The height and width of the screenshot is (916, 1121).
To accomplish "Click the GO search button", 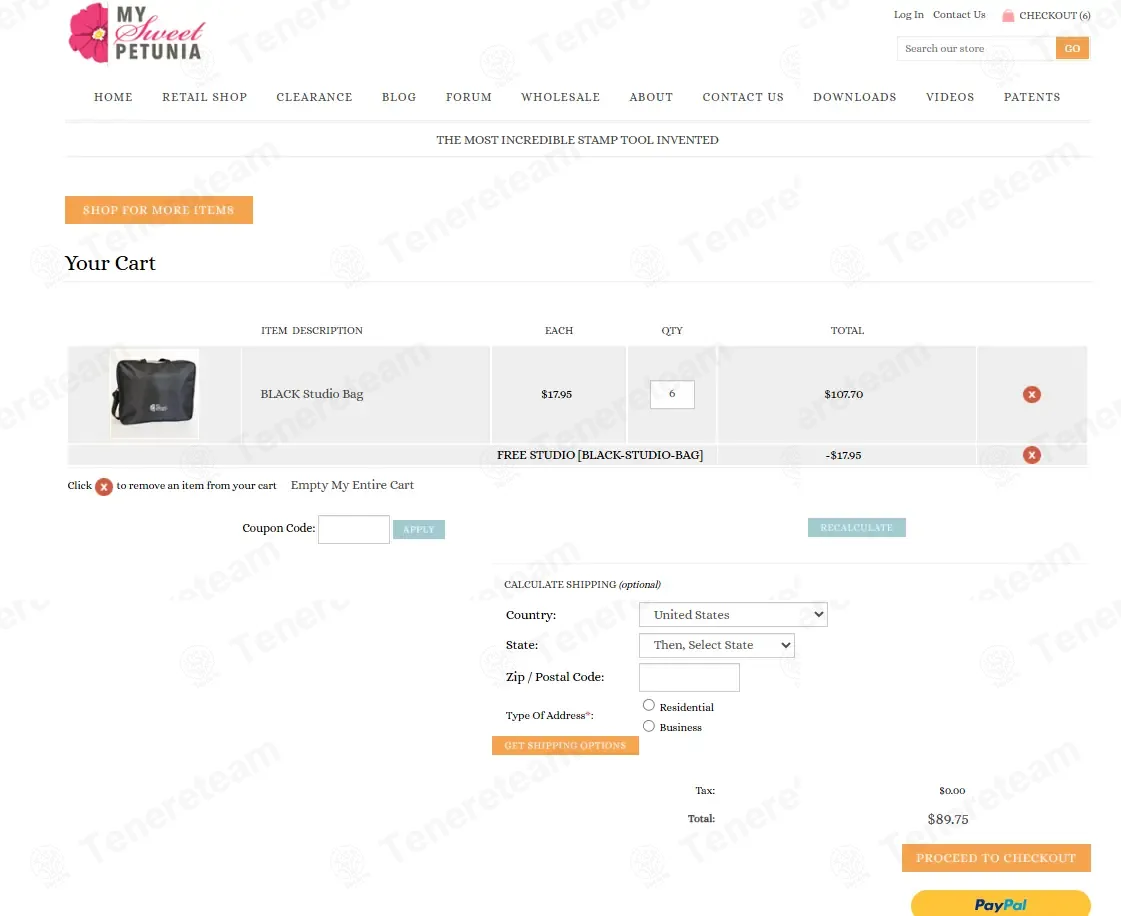I will (1072, 48).
